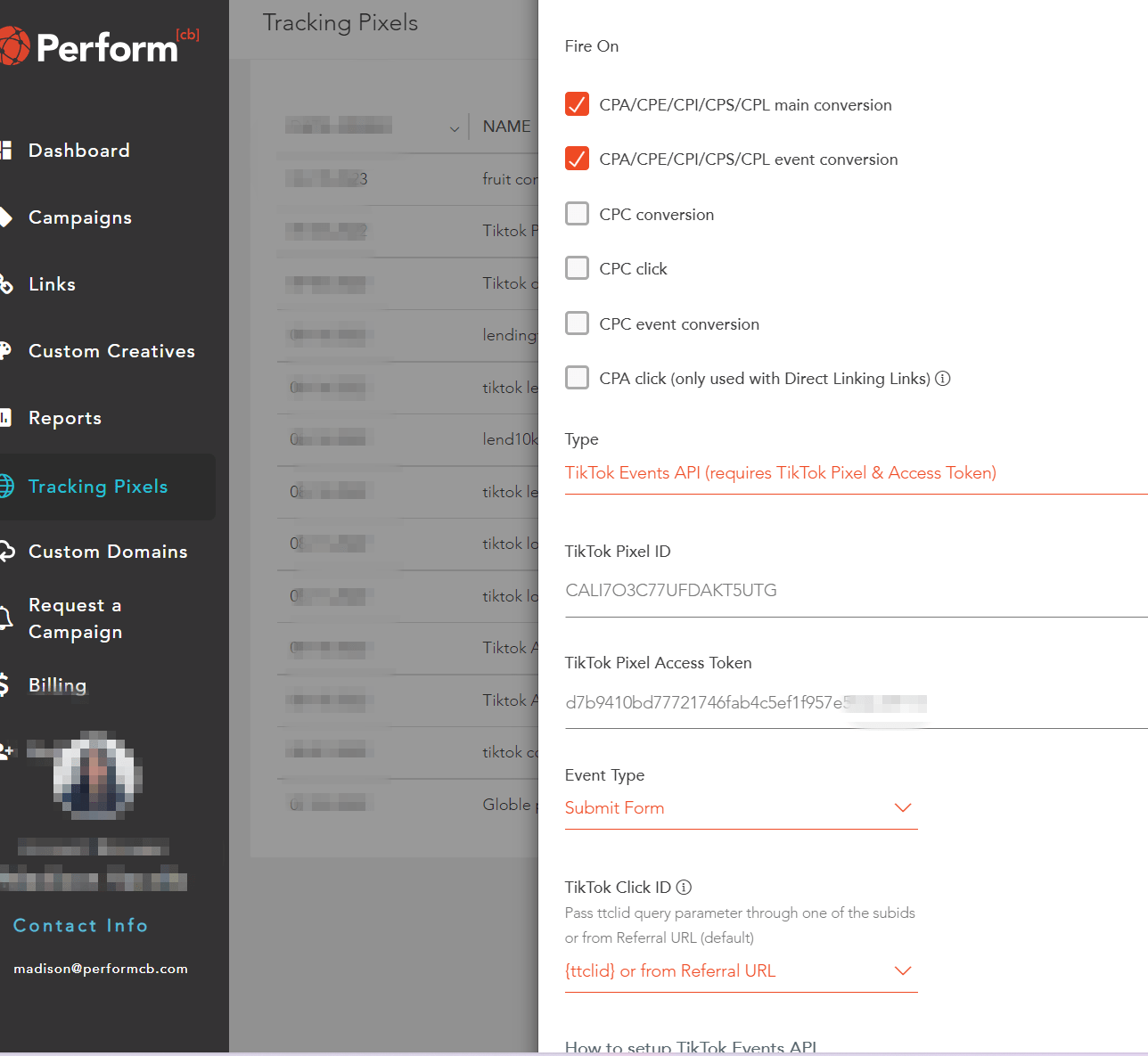Click the Reports chart icon
The height and width of the screenshot is (1056, 1148).
[5, 417]
